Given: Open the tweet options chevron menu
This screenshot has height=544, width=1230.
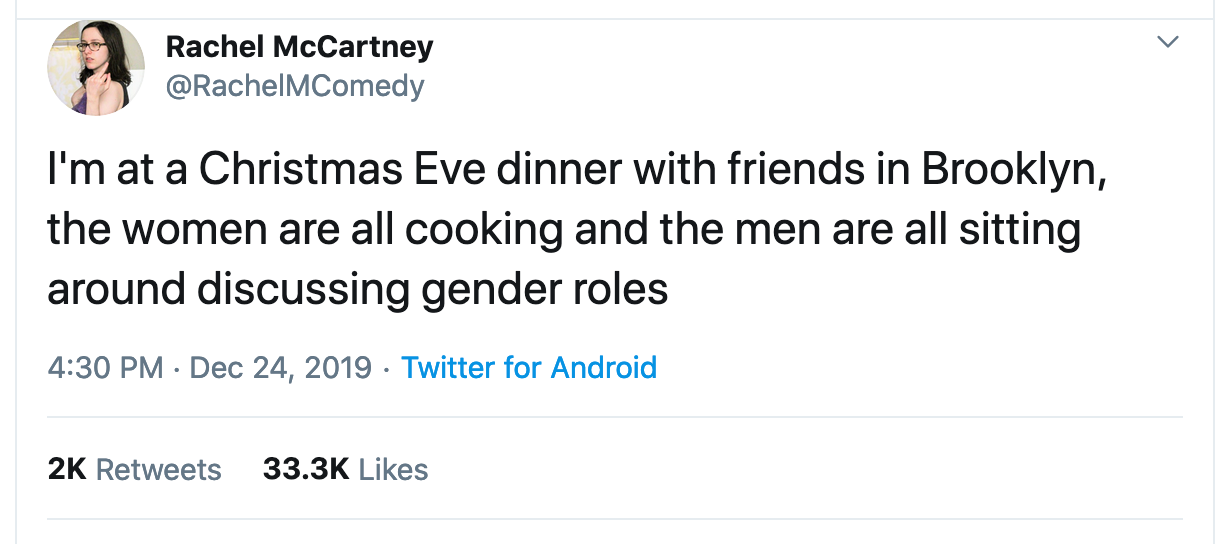Looking at the screenshot, I should 1167,43.
